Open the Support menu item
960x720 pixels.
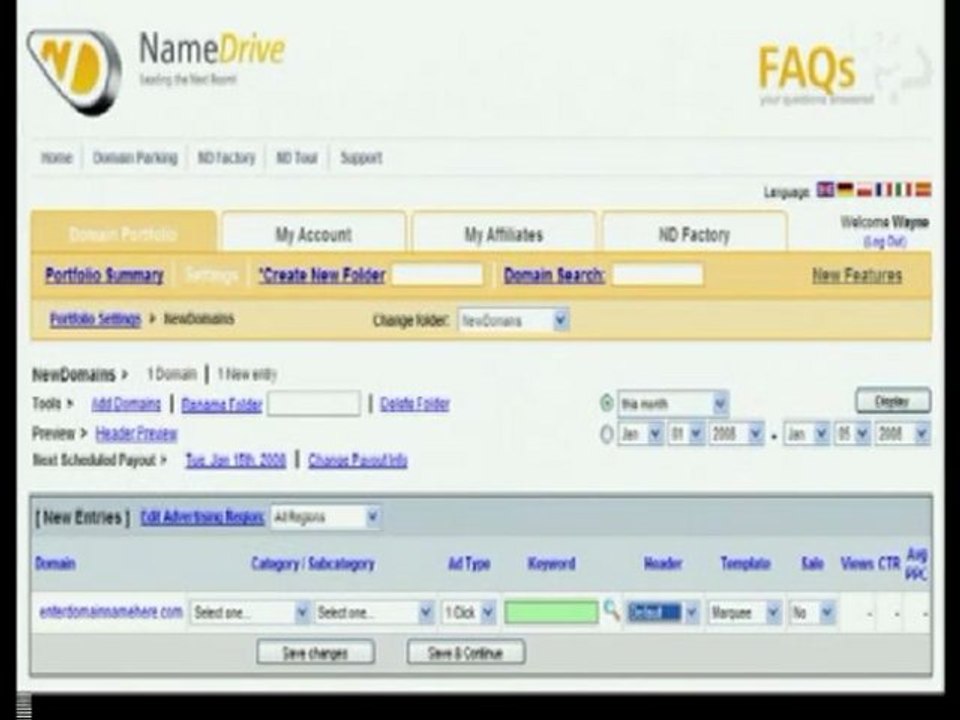point(361,157)
